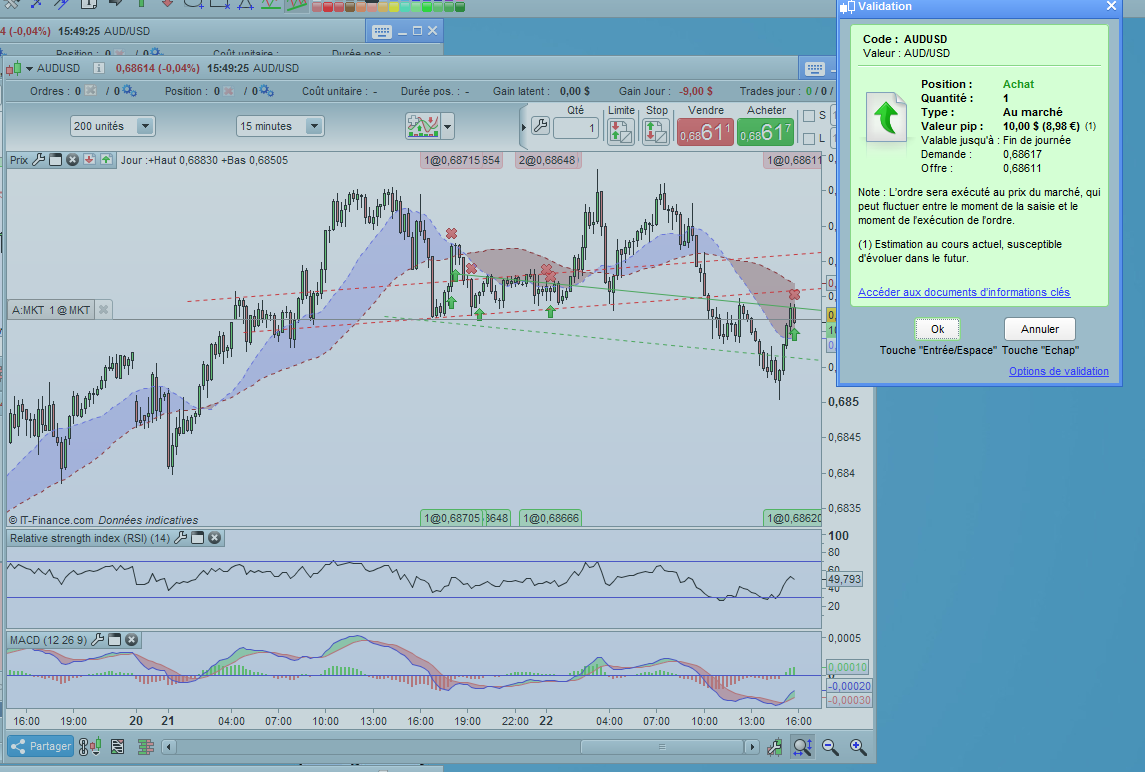Click the add indicators chart icon
The image size is (1145, 772).
[422, 126]
